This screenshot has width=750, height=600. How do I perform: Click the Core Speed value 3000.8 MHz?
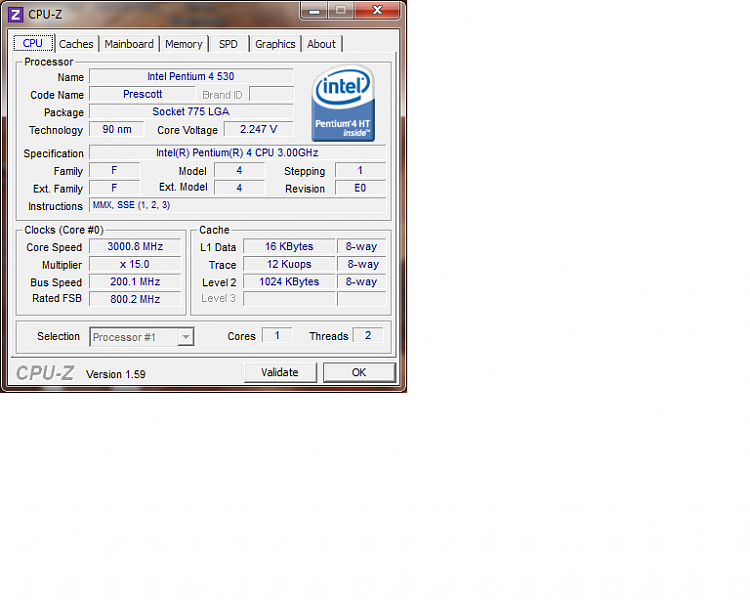point(135,246)
